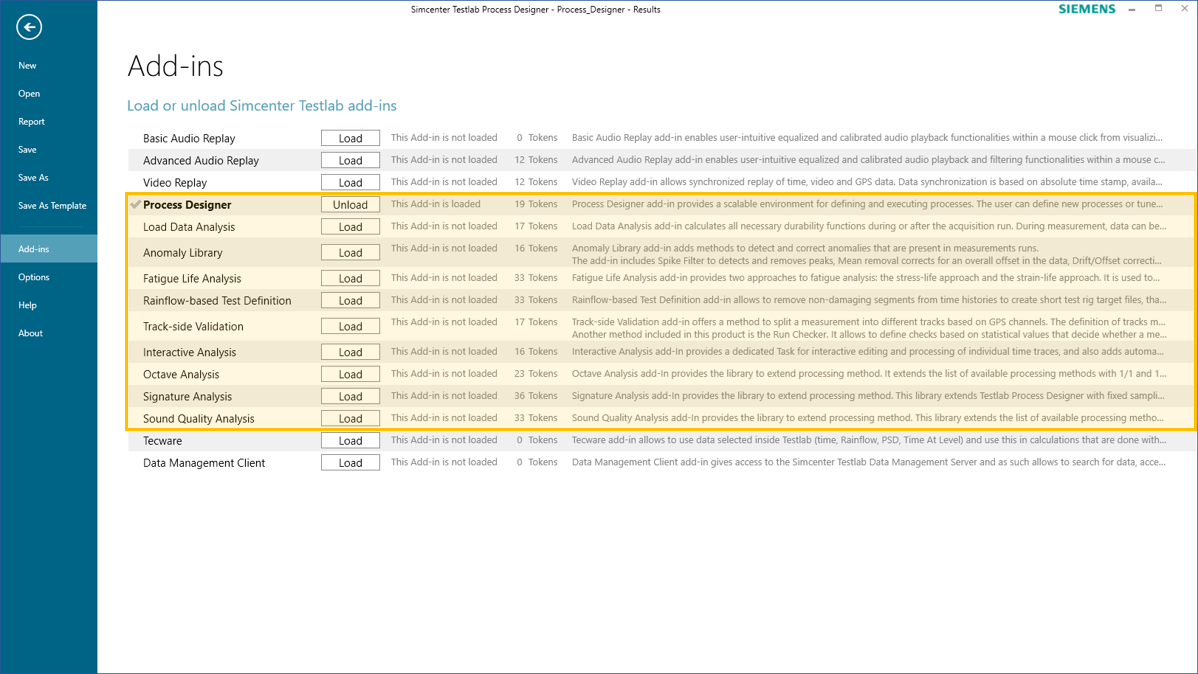Click the Siemens logo in title bar
This screenshot has width=1198, height=674.
tap(1087, 9)
